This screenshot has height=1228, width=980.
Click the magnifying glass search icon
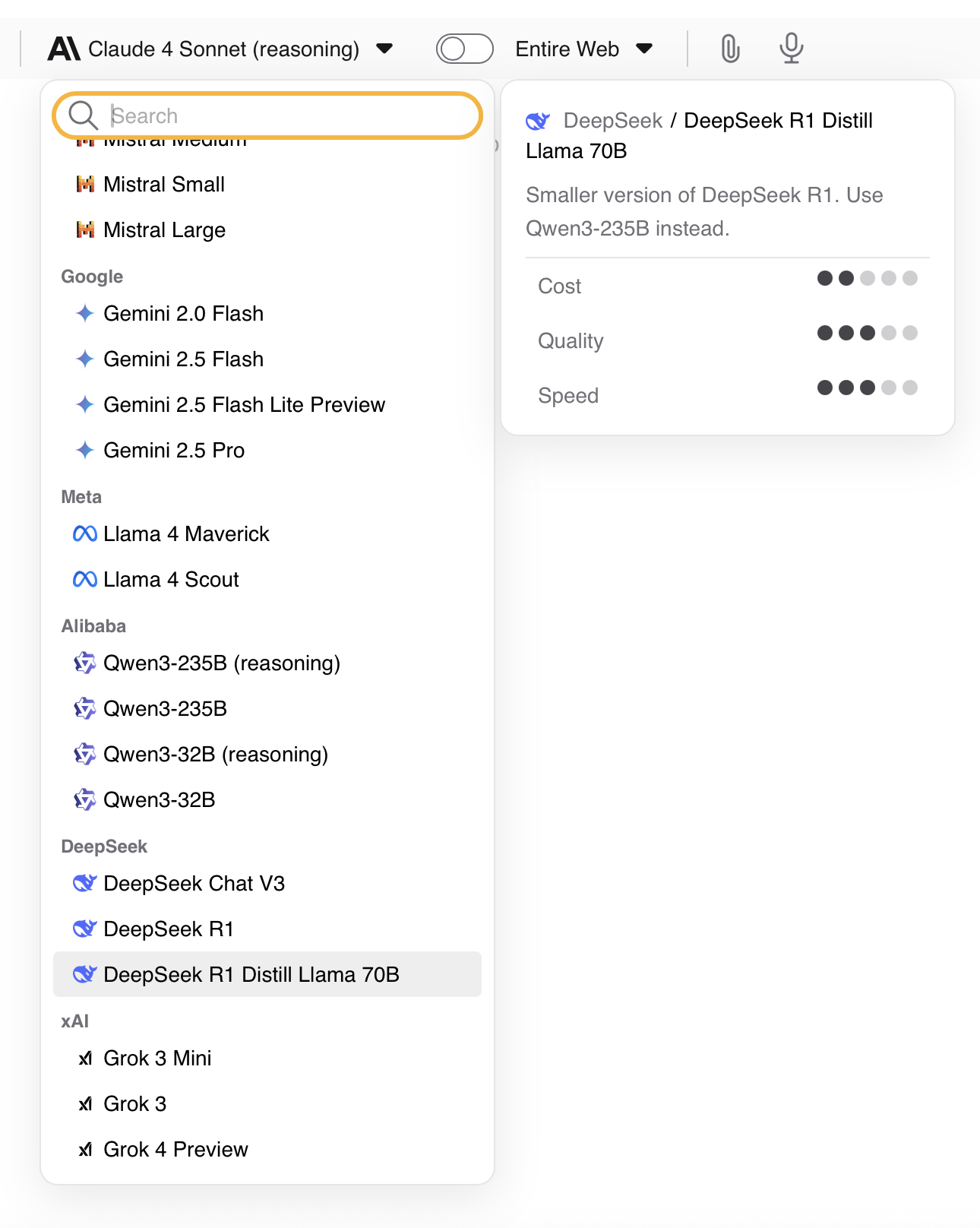click(82, 116)
